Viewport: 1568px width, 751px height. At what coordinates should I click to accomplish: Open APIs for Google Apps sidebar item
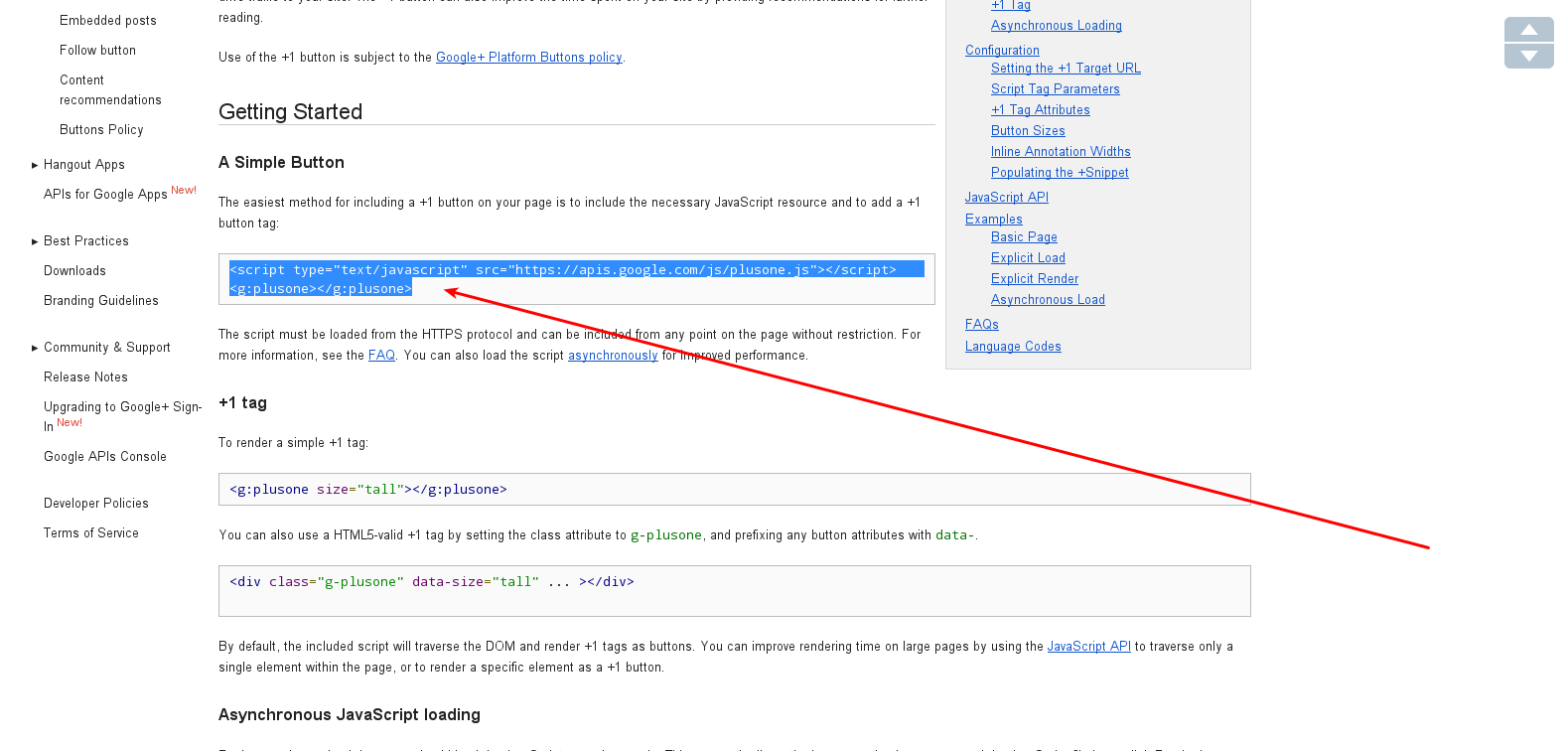[105, 195]
